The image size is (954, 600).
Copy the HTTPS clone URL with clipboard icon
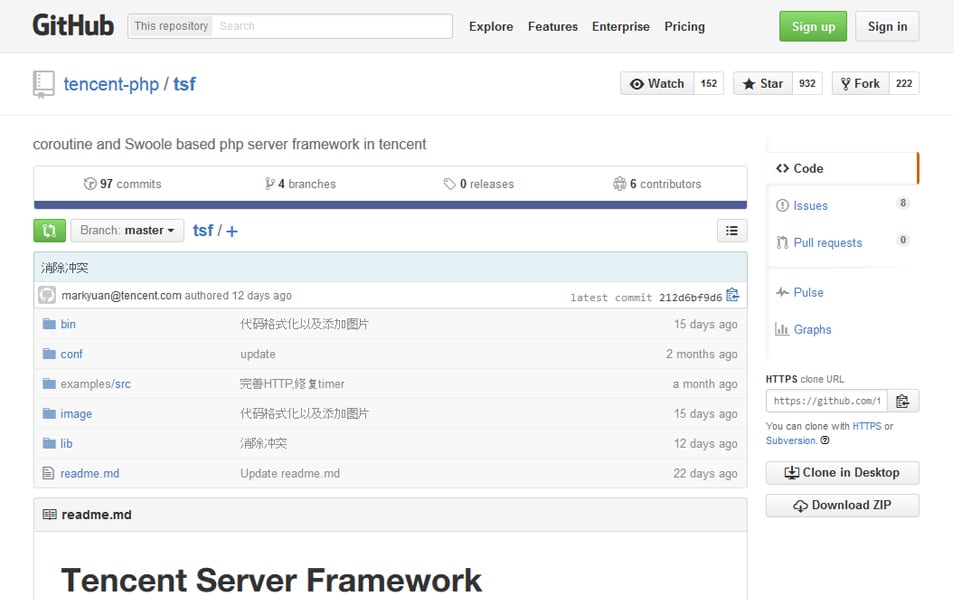pyautogui.click(x=903, y=401)
